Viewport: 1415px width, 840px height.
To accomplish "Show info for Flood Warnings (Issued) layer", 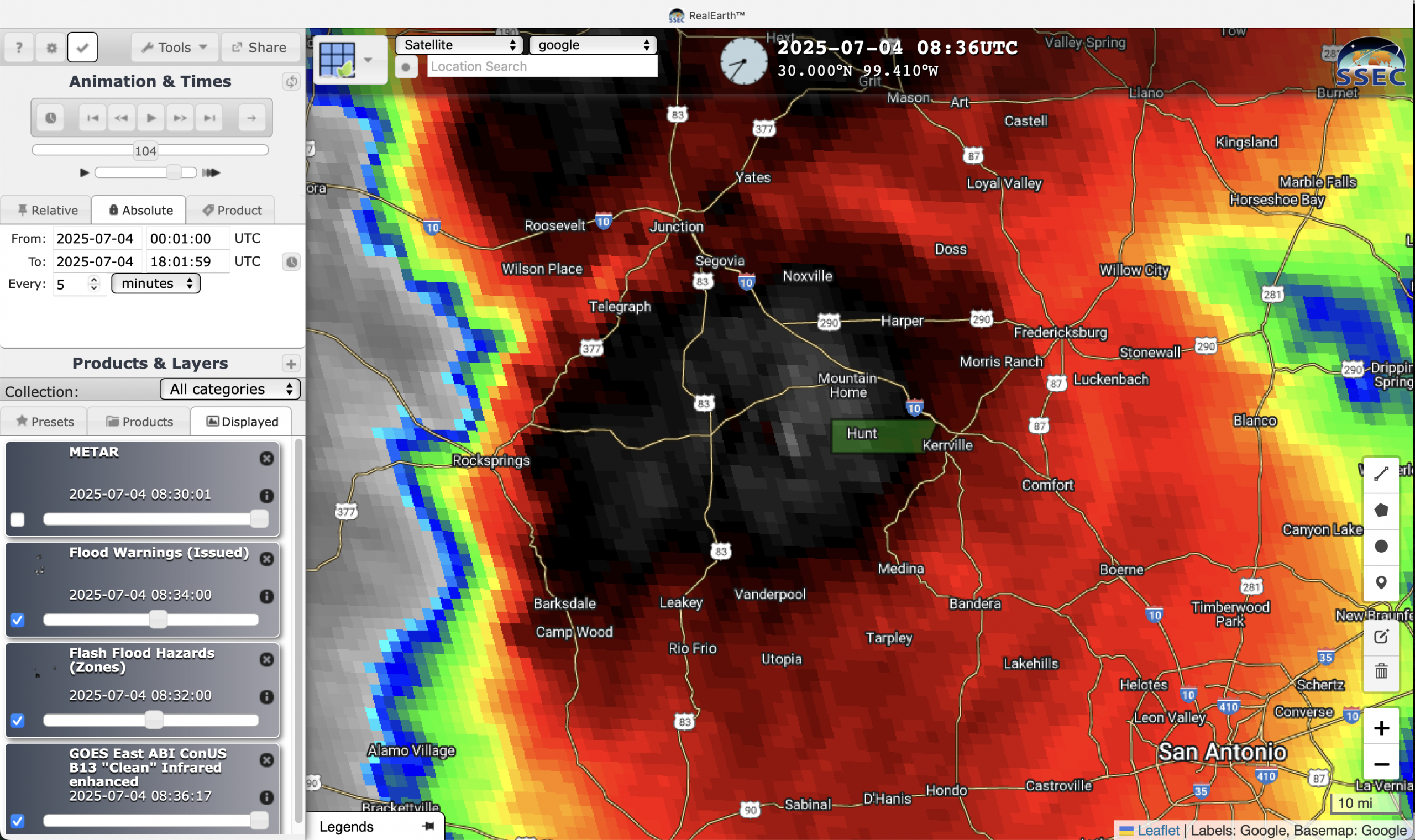I will point(266,597).
